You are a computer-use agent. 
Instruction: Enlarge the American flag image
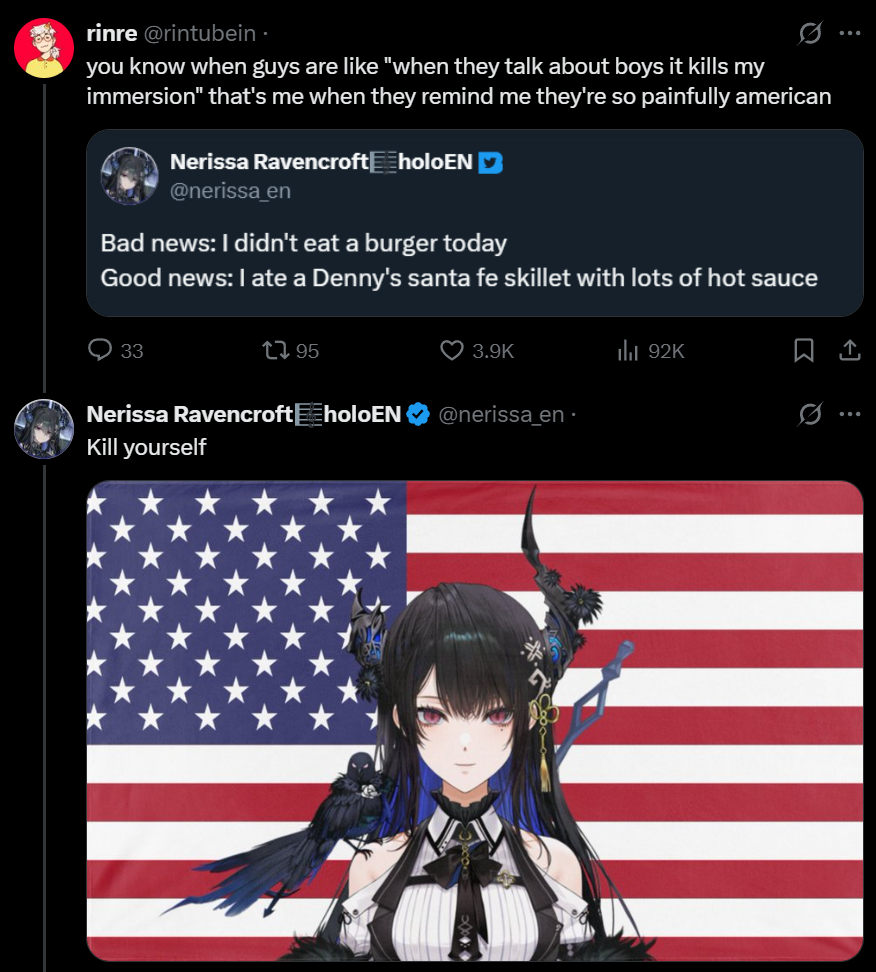pos(474,720)
